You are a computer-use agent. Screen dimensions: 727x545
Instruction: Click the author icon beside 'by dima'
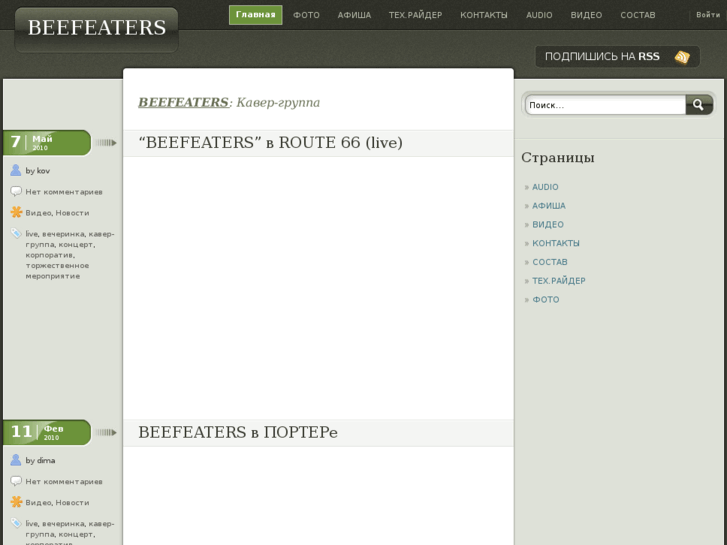pyautogui.click(x=16, y=460)
